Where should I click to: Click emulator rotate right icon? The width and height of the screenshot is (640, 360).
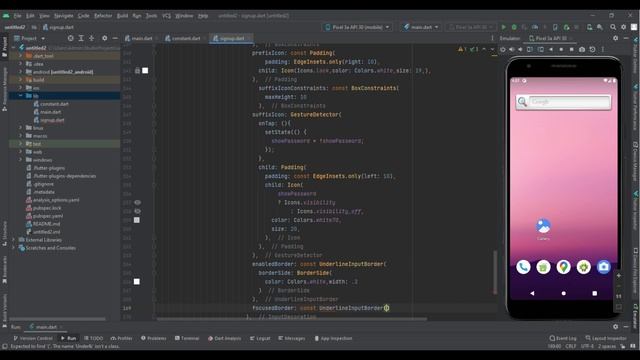[540, 49]
